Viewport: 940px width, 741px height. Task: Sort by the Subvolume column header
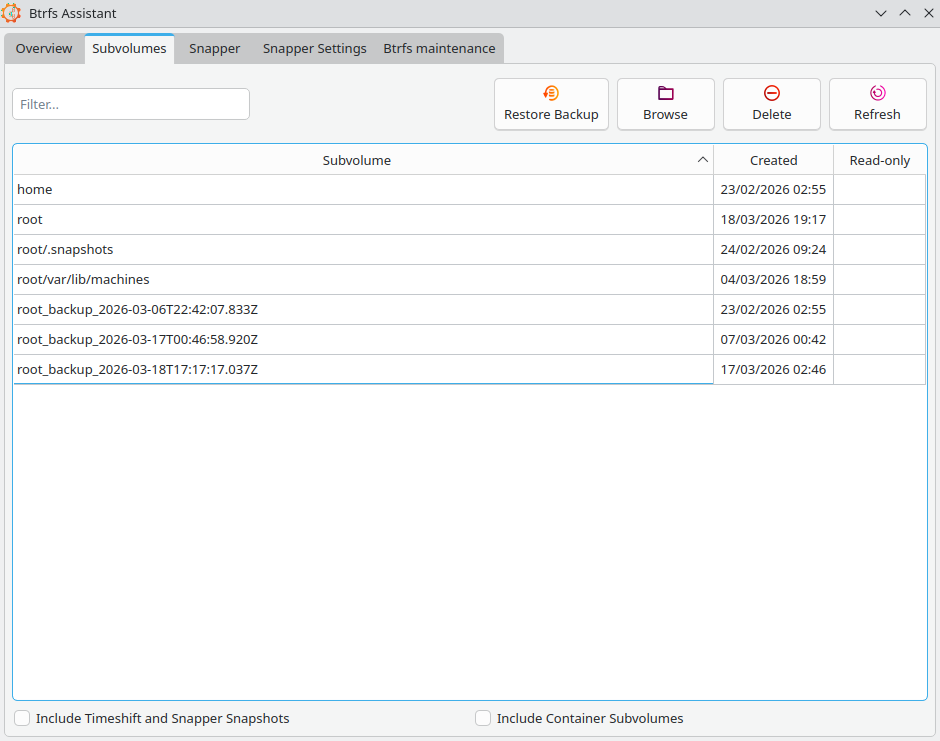coord(363,160)
